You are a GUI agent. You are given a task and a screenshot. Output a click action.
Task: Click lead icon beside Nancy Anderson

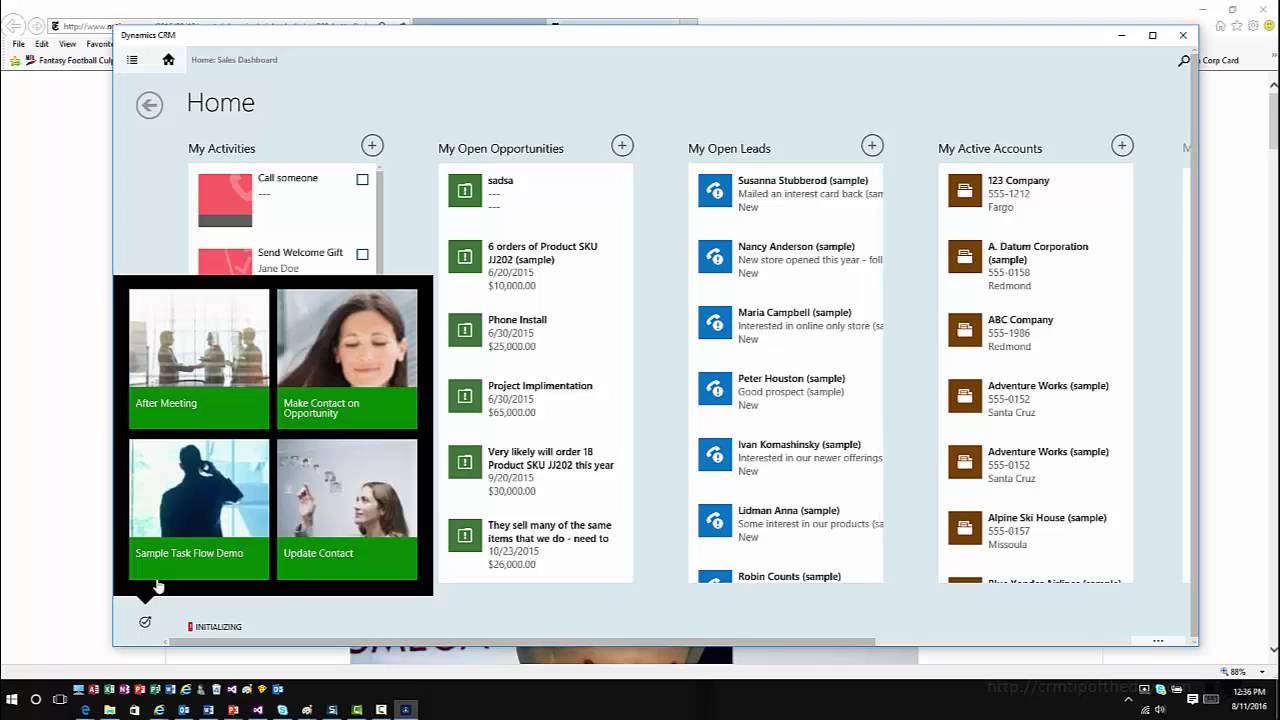click(715, 256)
